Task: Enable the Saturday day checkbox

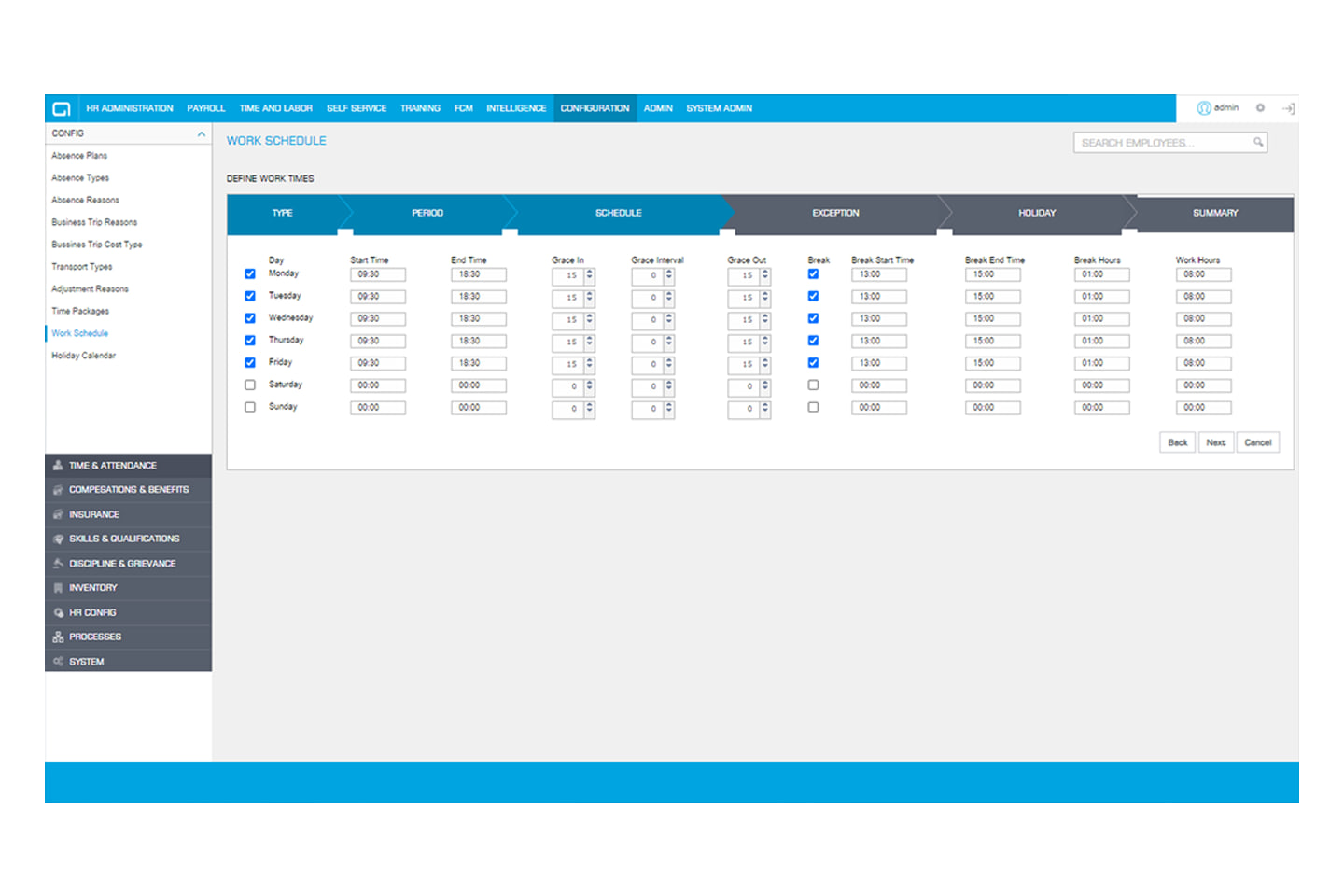Action: coord(250,385)
